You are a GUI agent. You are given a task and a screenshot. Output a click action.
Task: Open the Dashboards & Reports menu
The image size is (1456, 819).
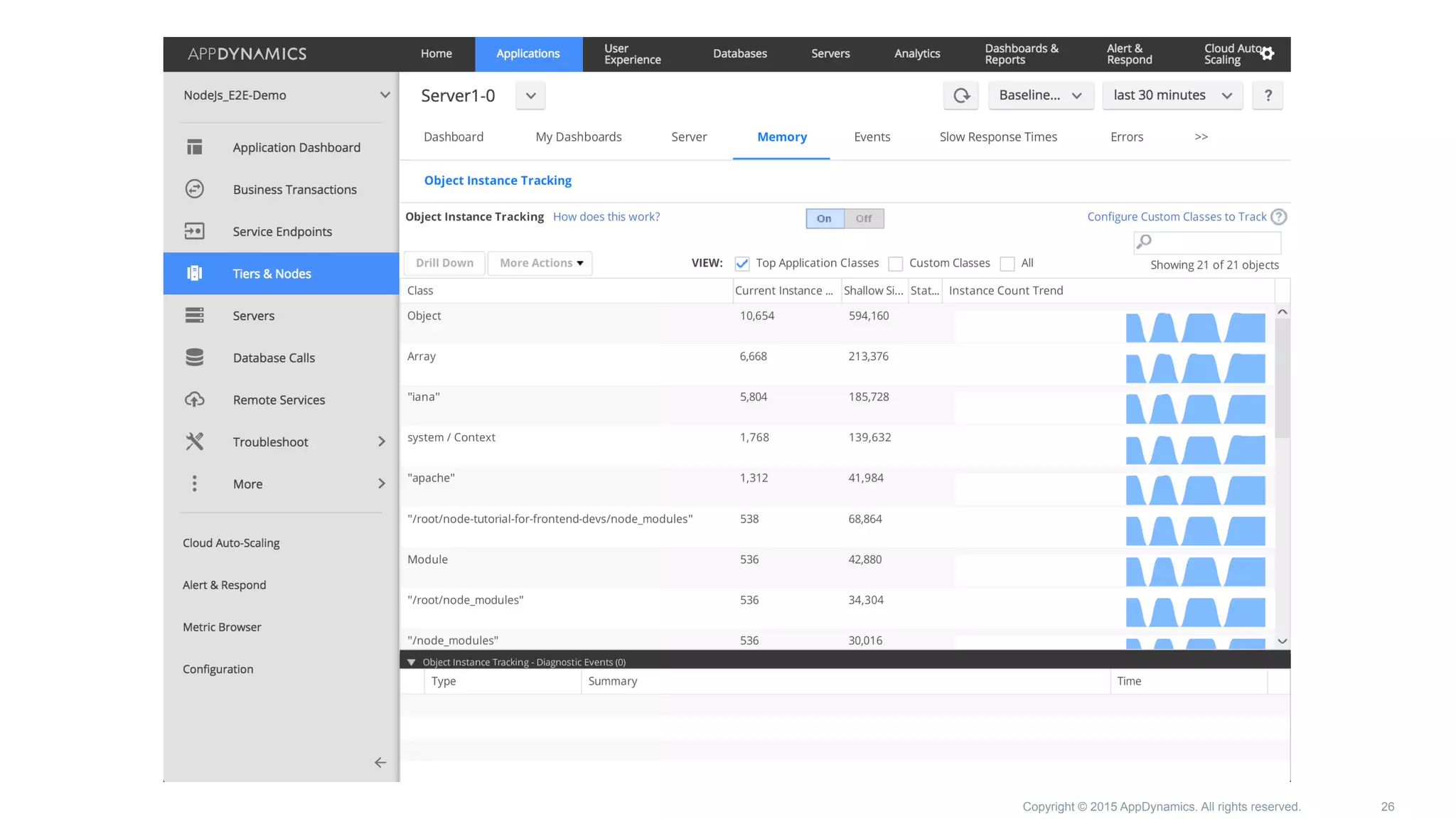tap(1021, 53)
